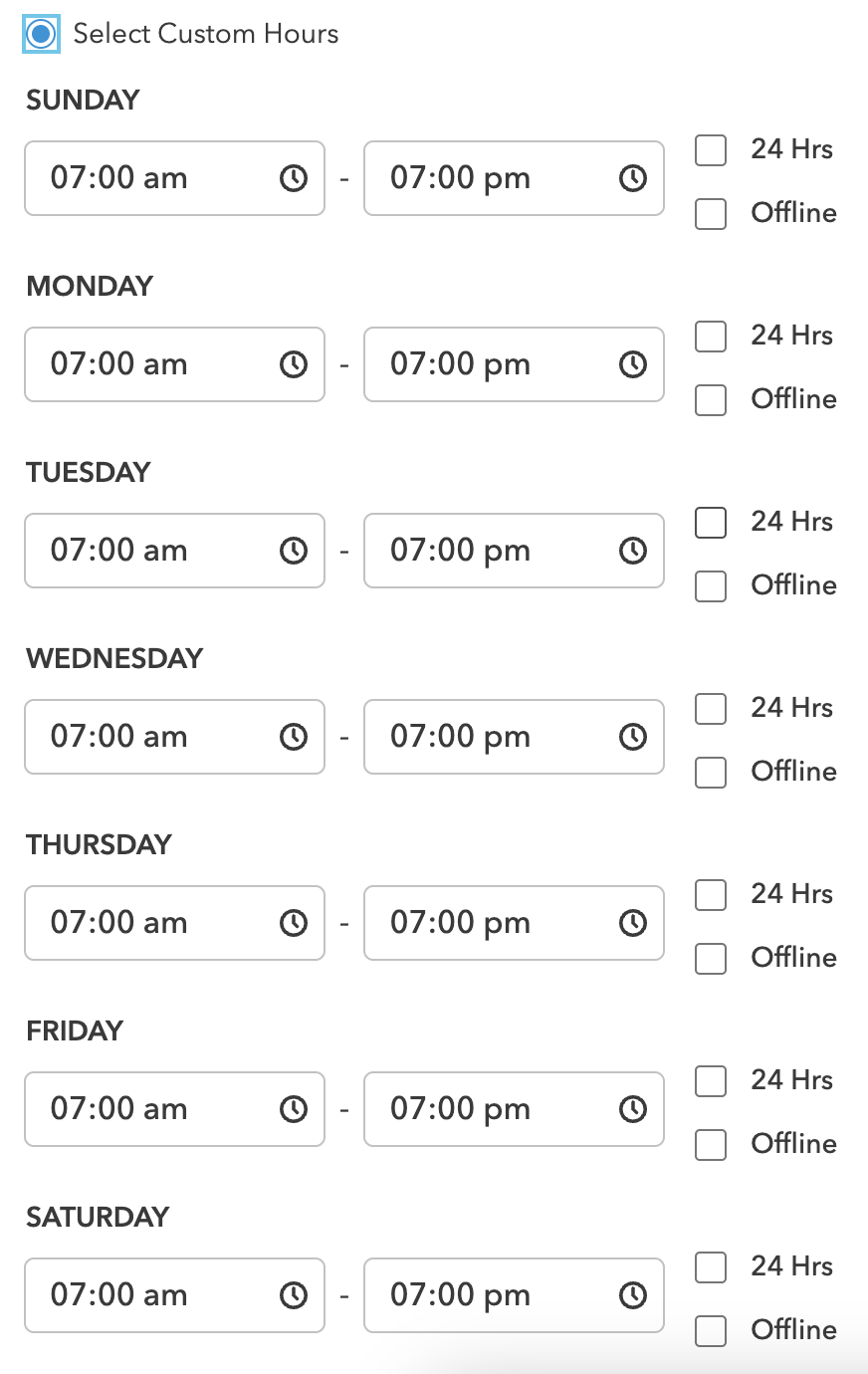Edit Friday end time field

(514, 1109)
